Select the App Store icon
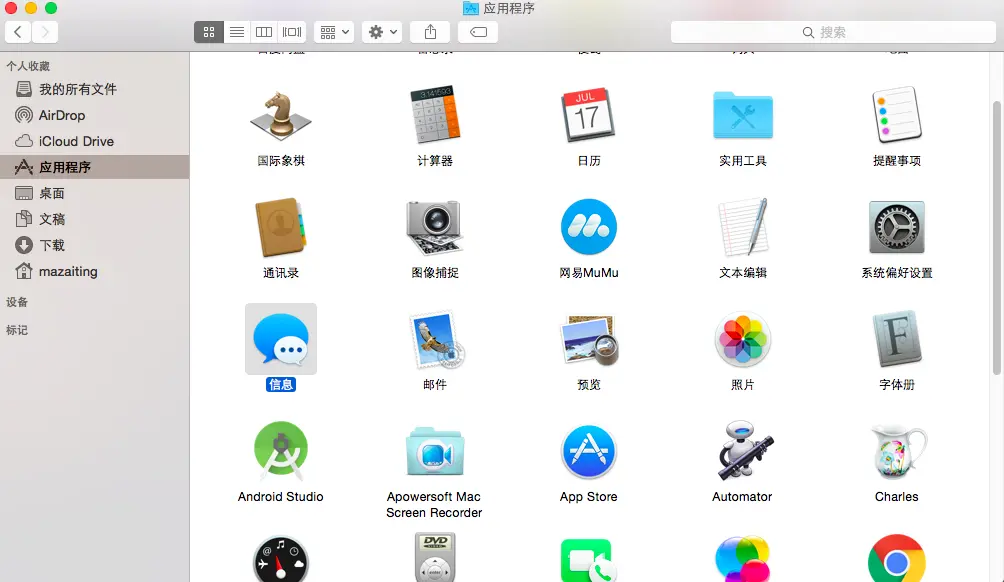 click(x=588, y=451)
